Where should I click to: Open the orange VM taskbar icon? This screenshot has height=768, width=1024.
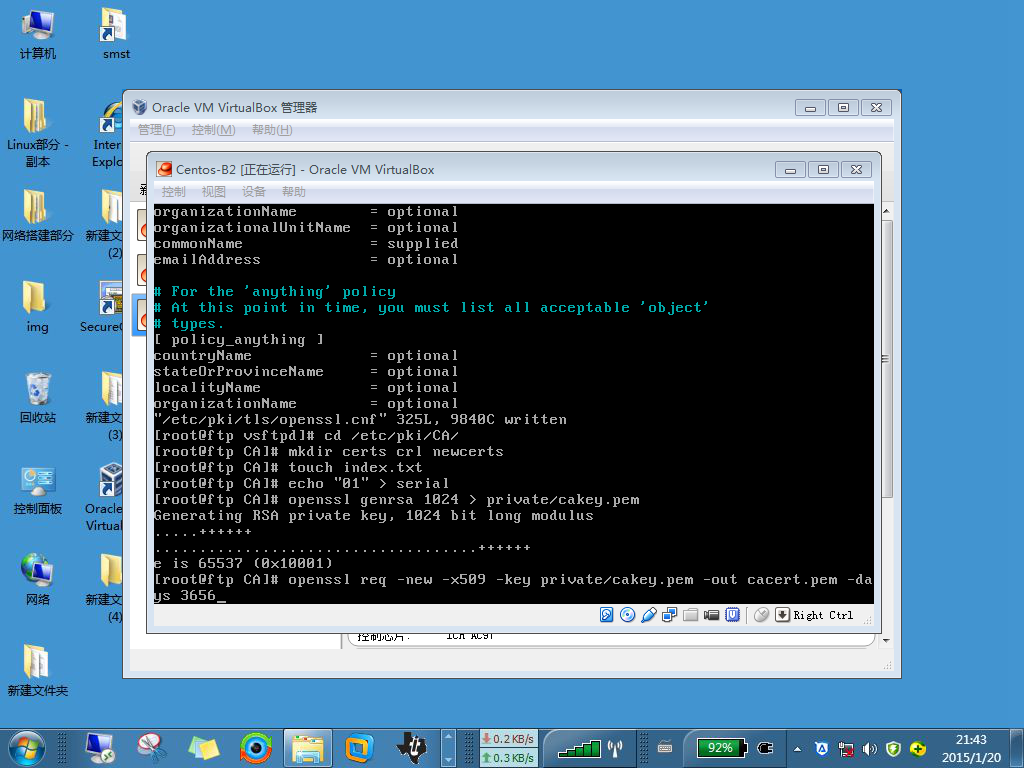point(359,748)
